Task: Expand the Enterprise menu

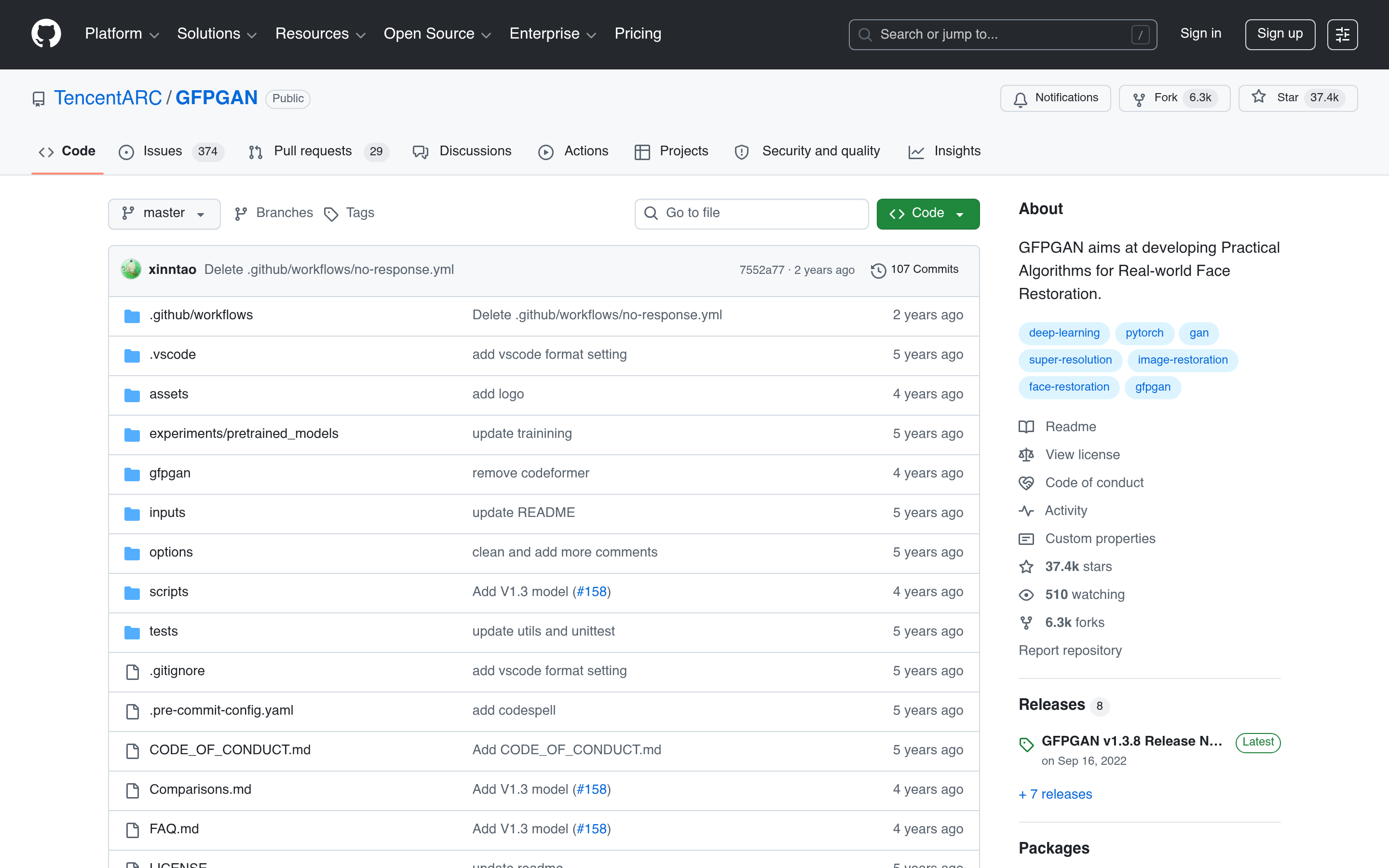Action: pos(553,34)
